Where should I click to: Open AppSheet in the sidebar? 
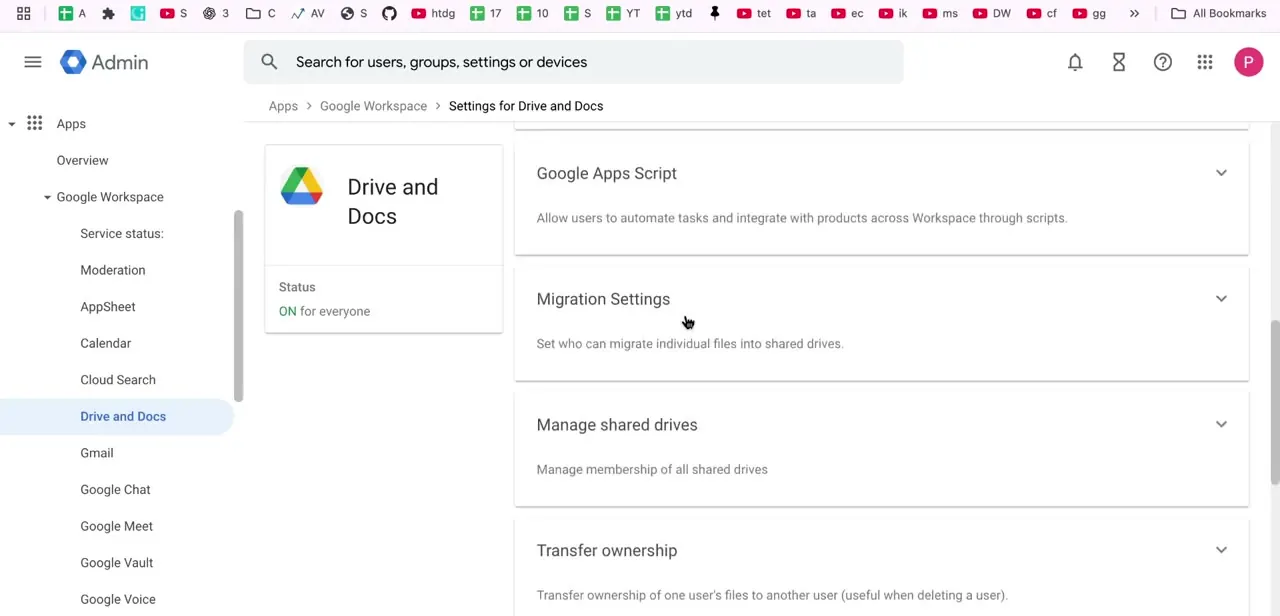pos(108,307)
